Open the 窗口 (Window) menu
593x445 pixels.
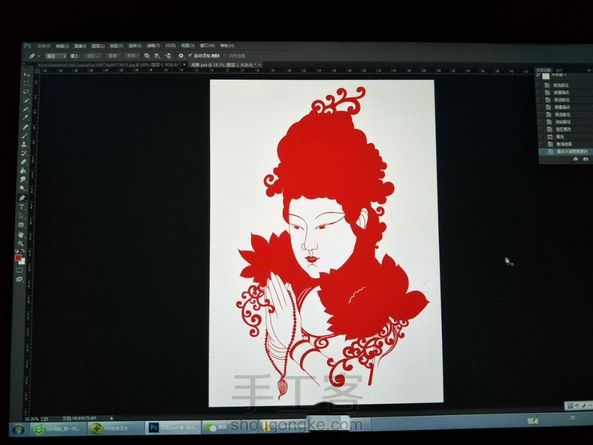[207, 46]
